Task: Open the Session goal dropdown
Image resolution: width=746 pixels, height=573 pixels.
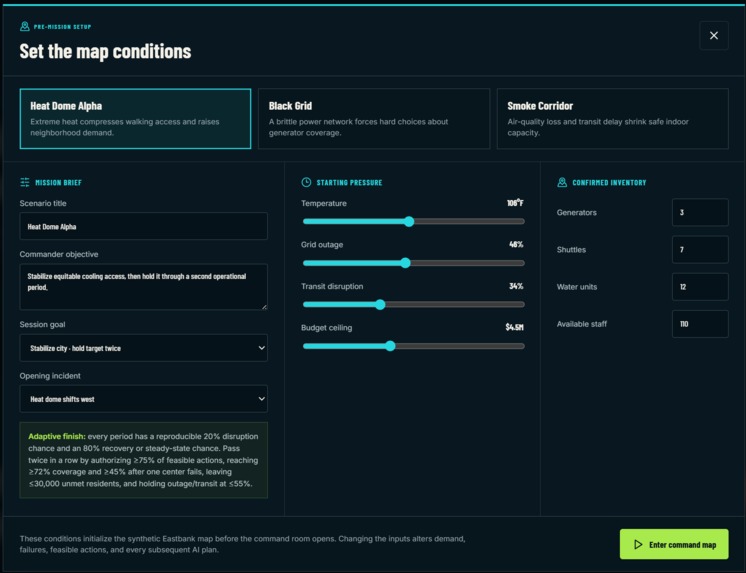Action: 143,348
